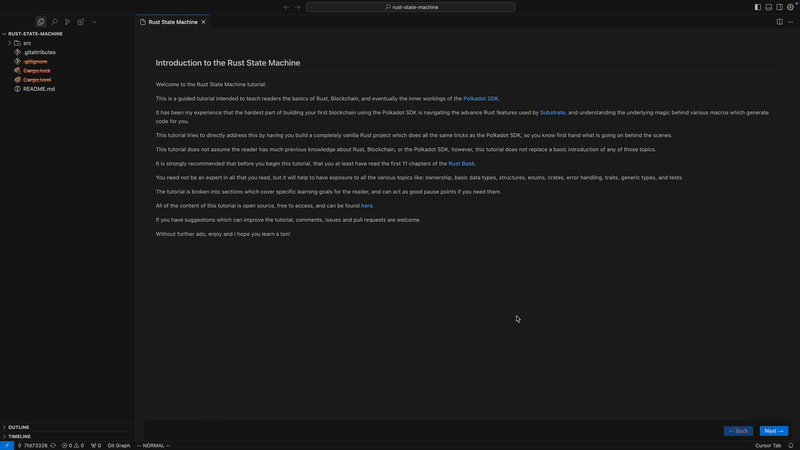
Task: Expand the src folder
Action: (27, 43)
